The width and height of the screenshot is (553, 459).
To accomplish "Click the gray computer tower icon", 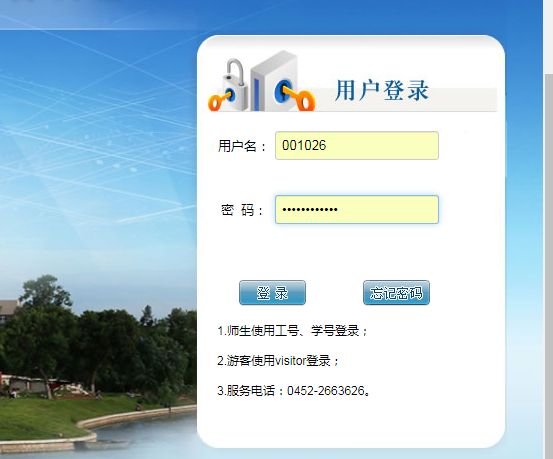I will point(274,81).
